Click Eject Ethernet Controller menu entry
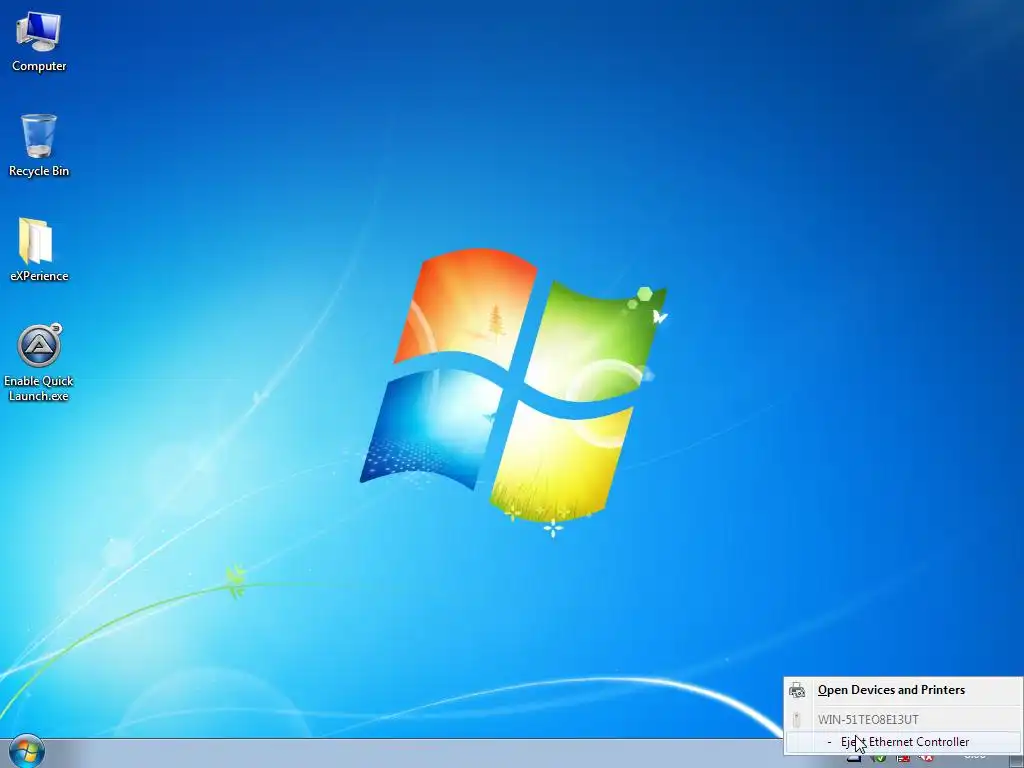 [904, 742]
